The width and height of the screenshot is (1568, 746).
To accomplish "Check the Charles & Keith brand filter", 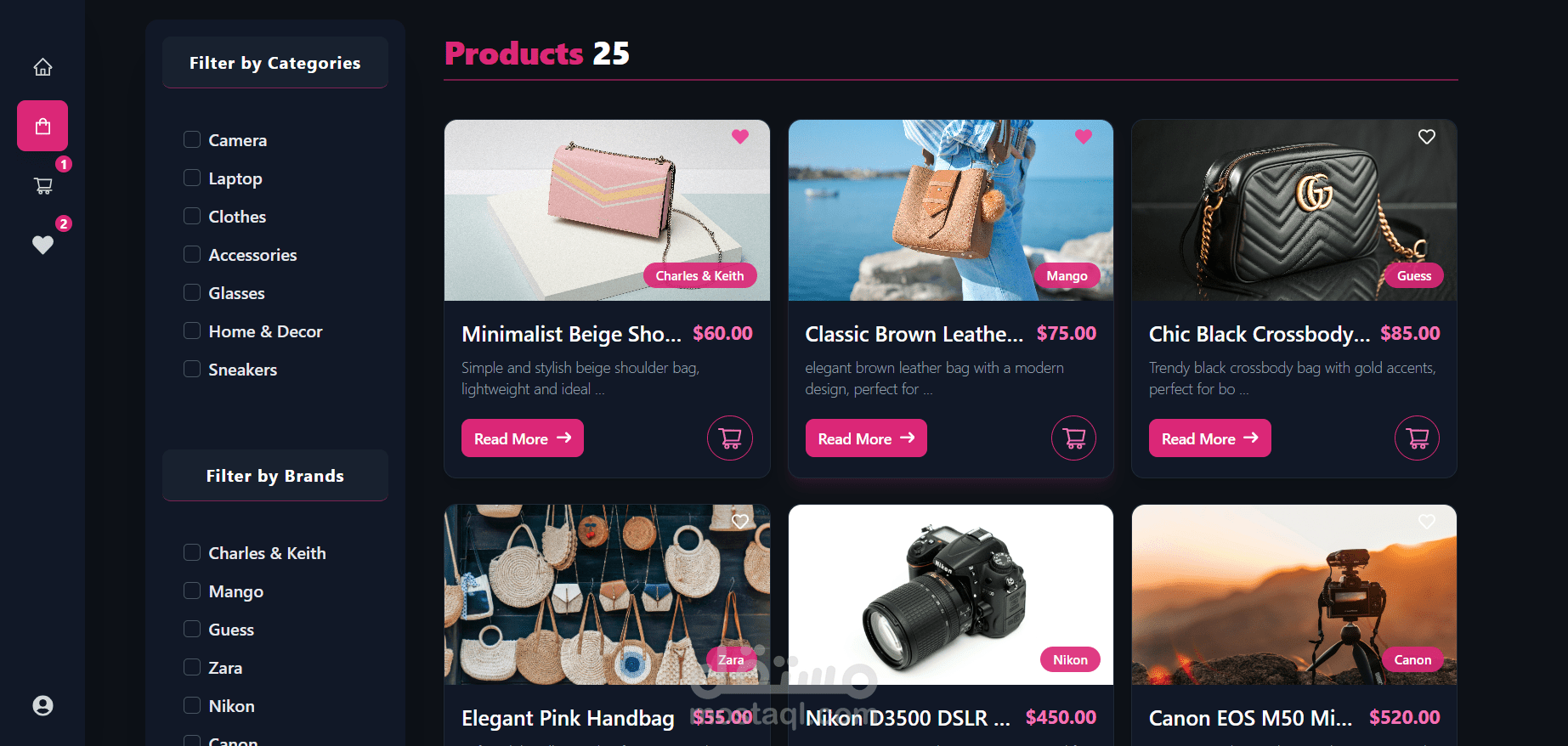I will tap(192, 552).
